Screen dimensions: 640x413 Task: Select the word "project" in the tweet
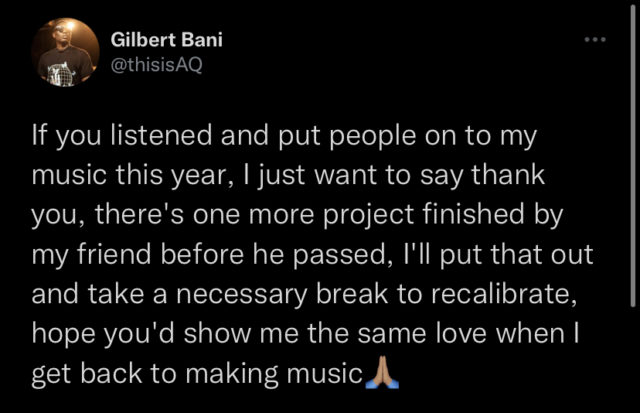369,215
